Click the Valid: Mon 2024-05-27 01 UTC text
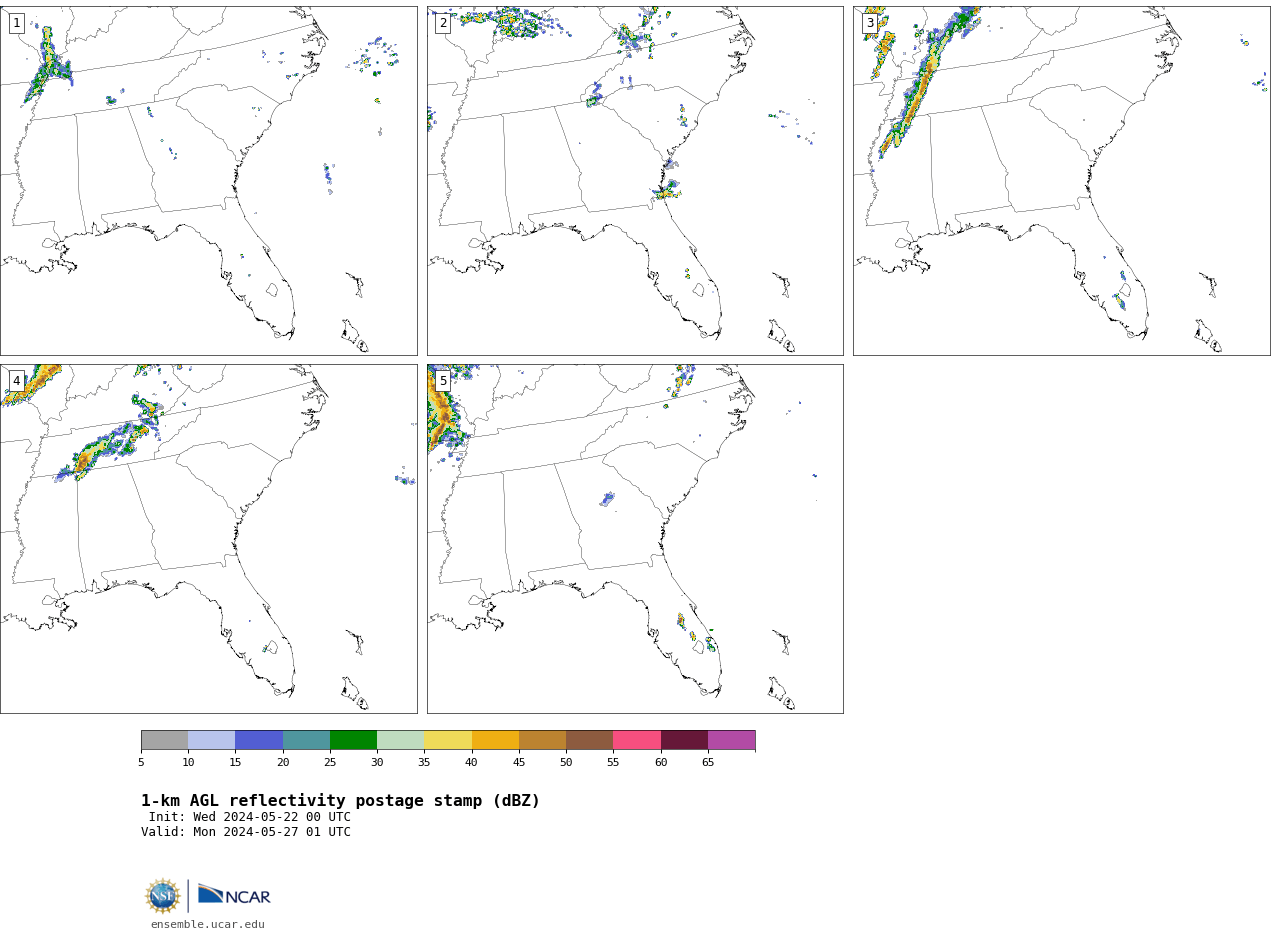 (x=246, y=832)
